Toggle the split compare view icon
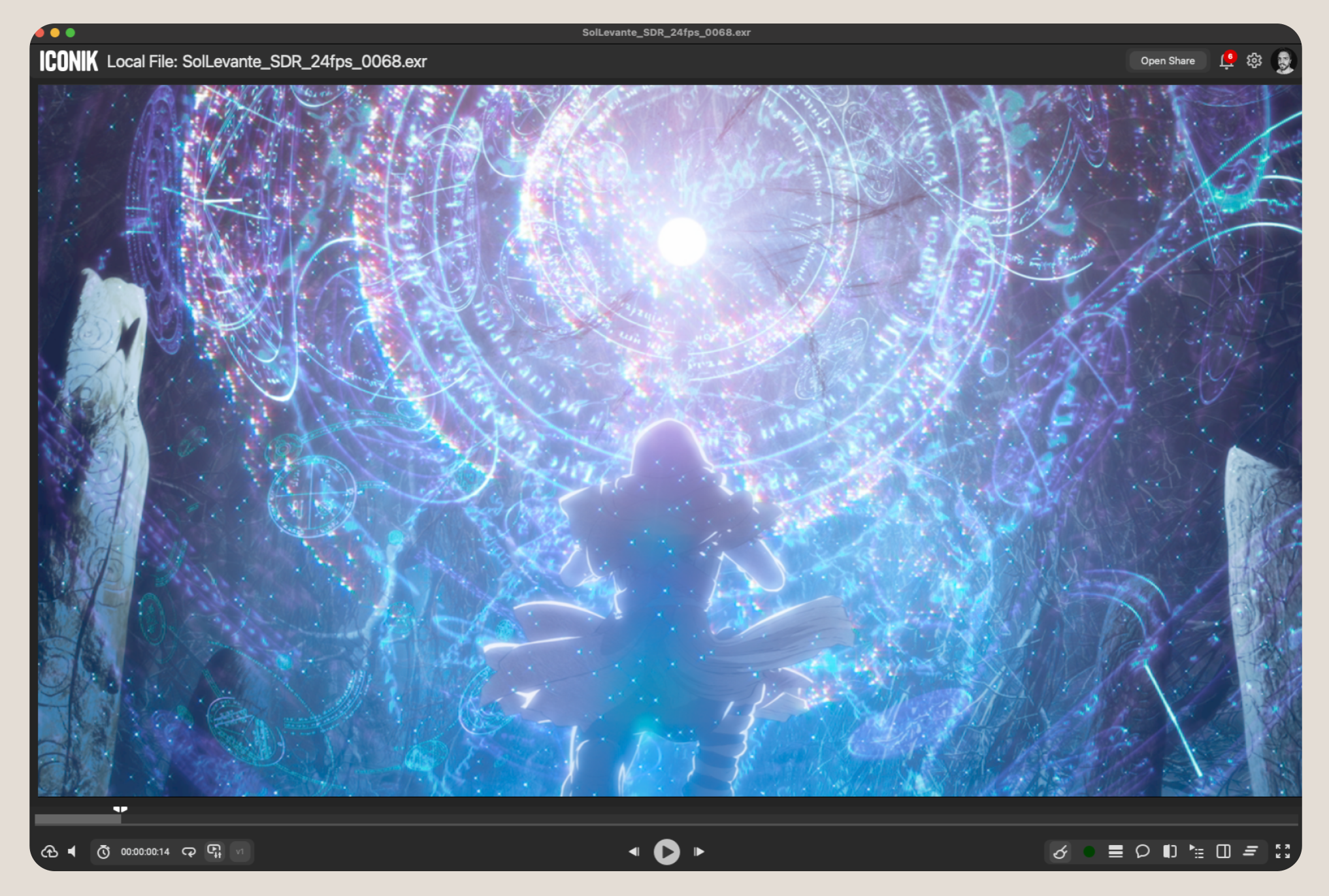The height and width of the screenshot is (896, 1329). click(x=1170, y=852)
